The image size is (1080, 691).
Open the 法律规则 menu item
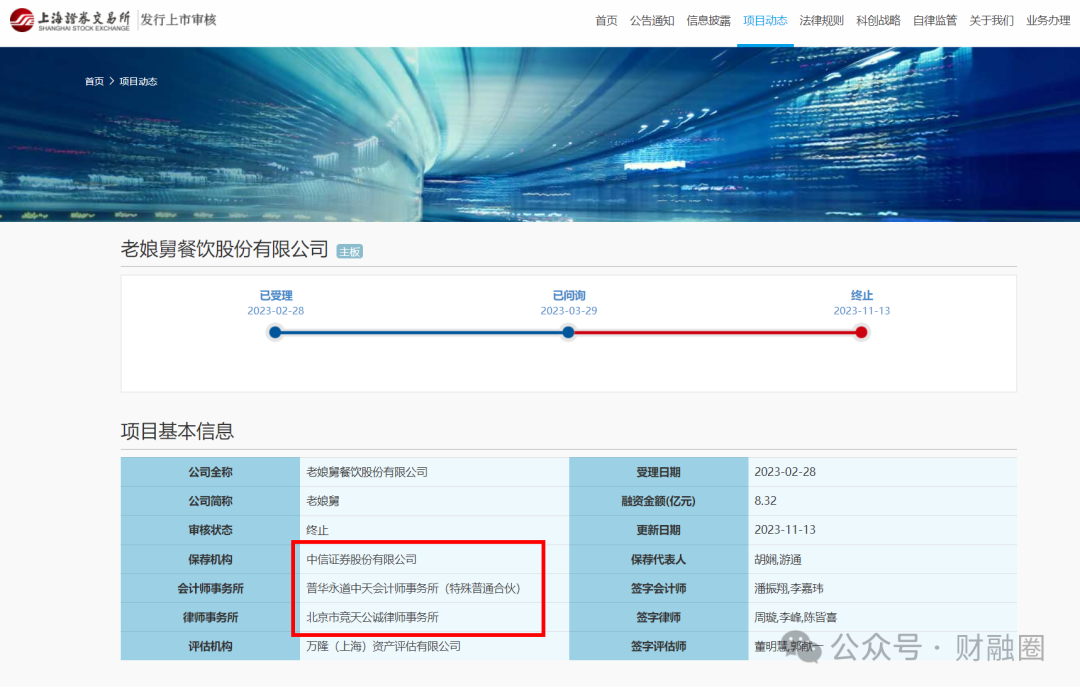pyautogui.click(x=821, y=21)
